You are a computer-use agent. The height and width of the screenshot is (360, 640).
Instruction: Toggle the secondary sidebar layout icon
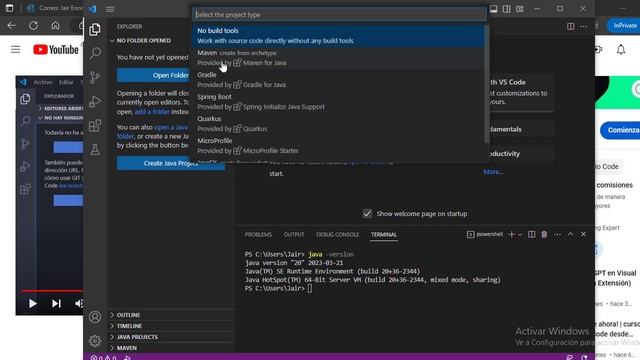(507, 9)
